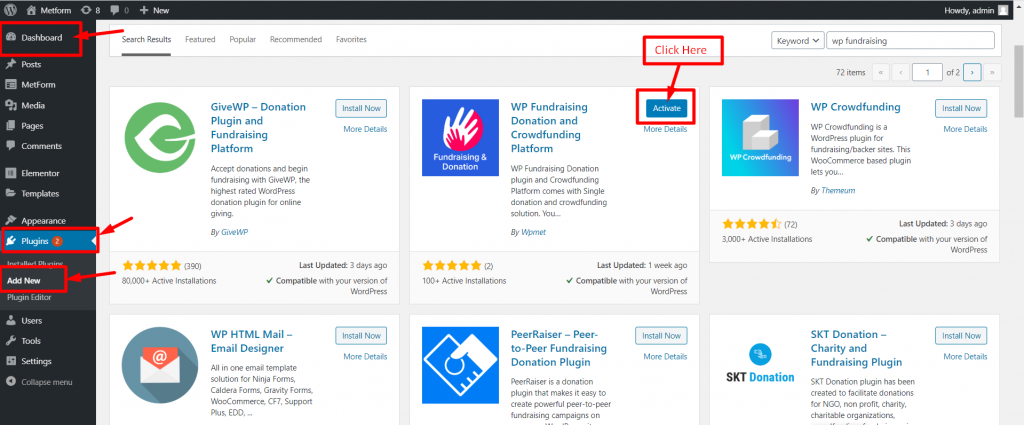Click the Tools wrench icon
Image resolution: width=1024 pixels, height=425 pixels.
click(10, 341)
